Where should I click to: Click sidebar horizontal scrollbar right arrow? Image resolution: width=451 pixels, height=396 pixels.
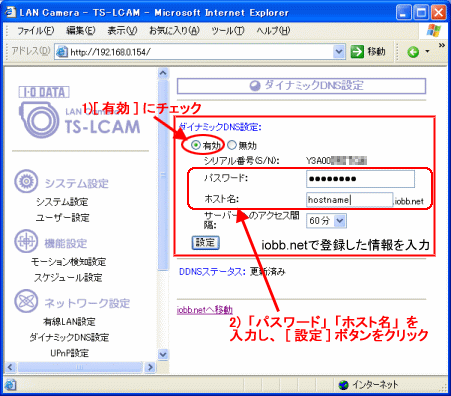pos(150,367)
